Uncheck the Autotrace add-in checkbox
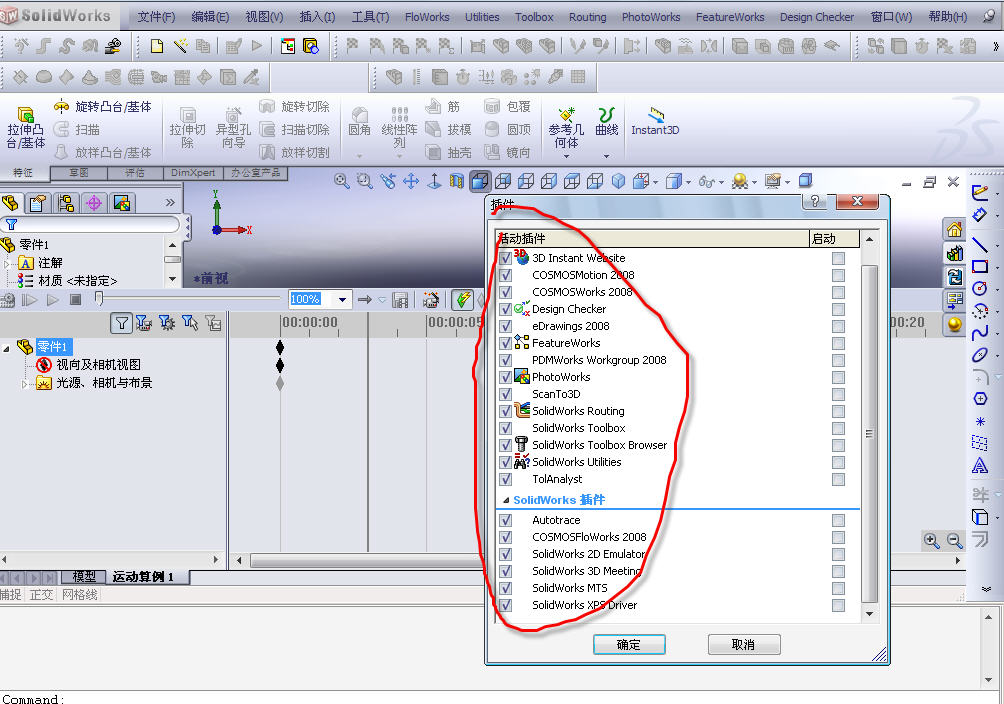The height and width of the screenshot is (704, 1004). pyautogui.click(x=506, y=520)
